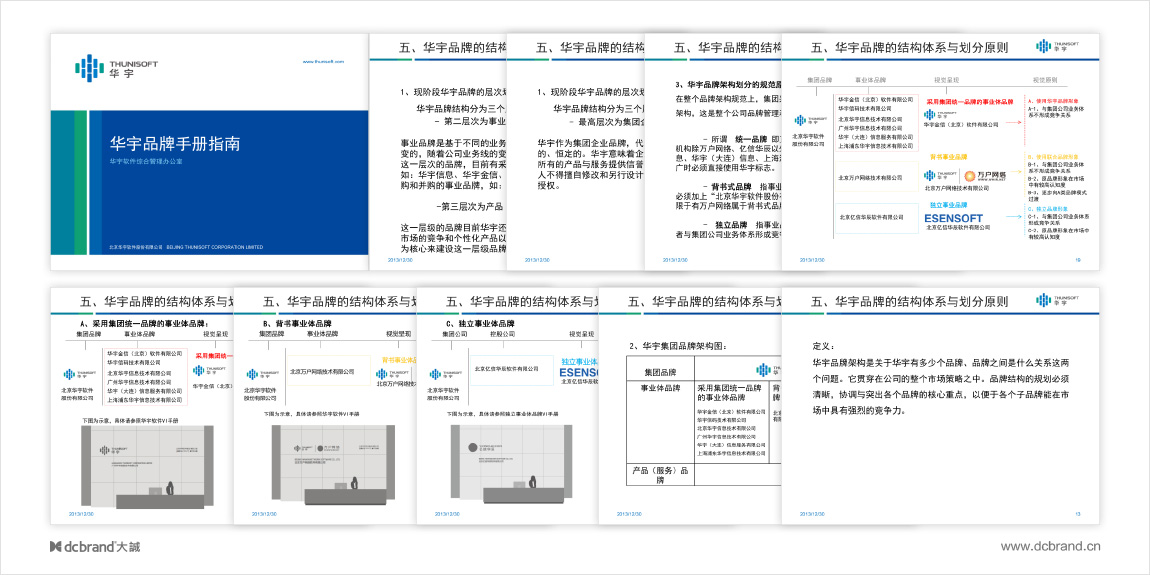The height and width of the screenshot is (575, 1150).
Task: Open the www.dcbrand.cn link
Action: click(x=1051, y=546)
